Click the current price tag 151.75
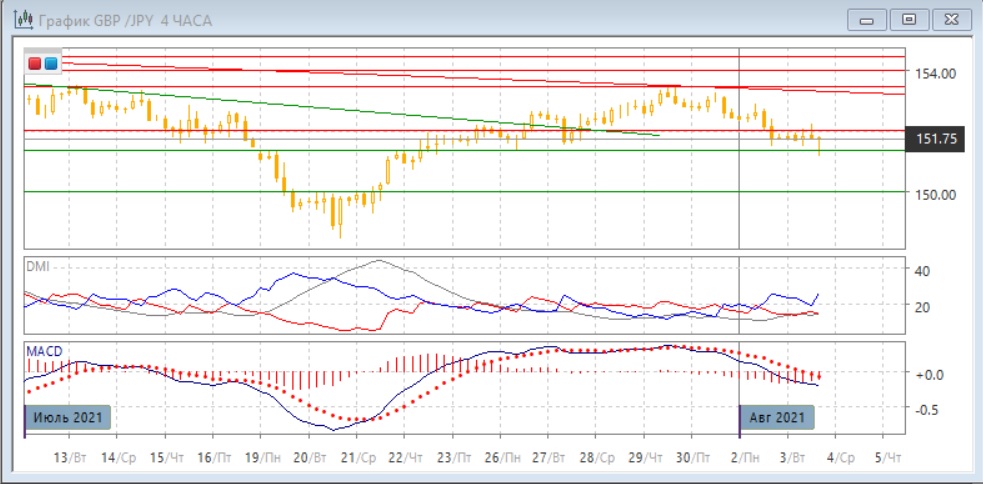The height and width of the screenshot is (484, 983). tap(934, 140)
